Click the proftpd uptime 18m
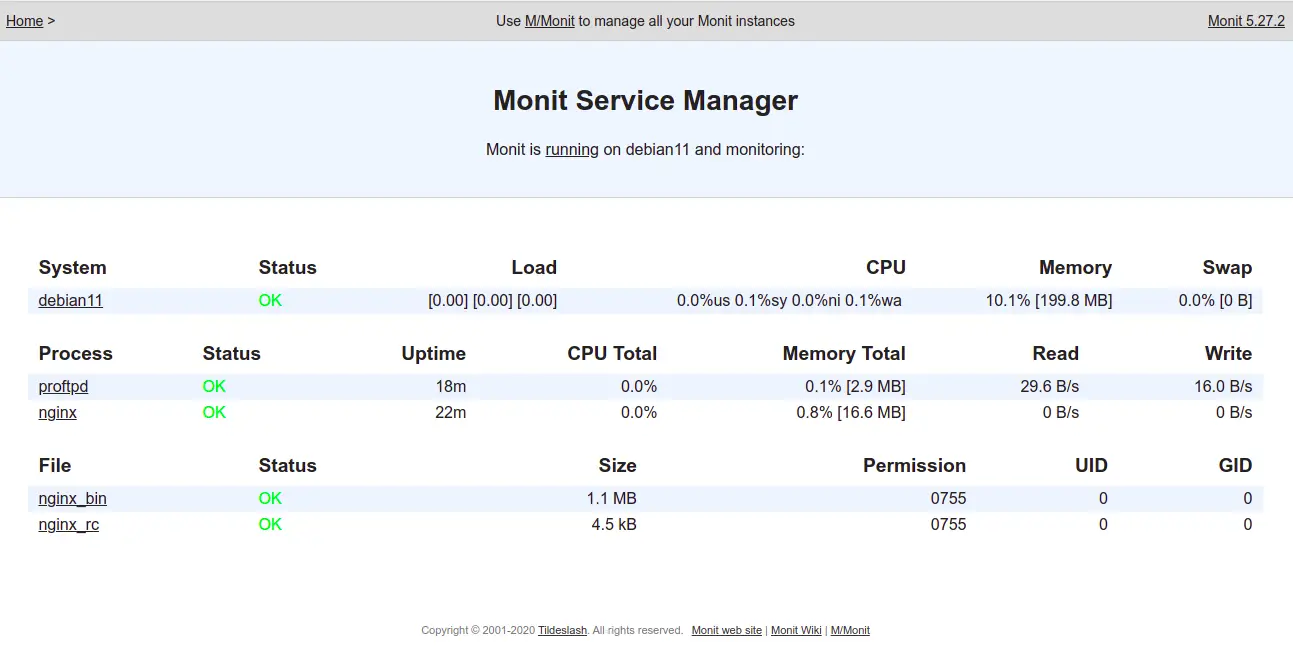 451,386
